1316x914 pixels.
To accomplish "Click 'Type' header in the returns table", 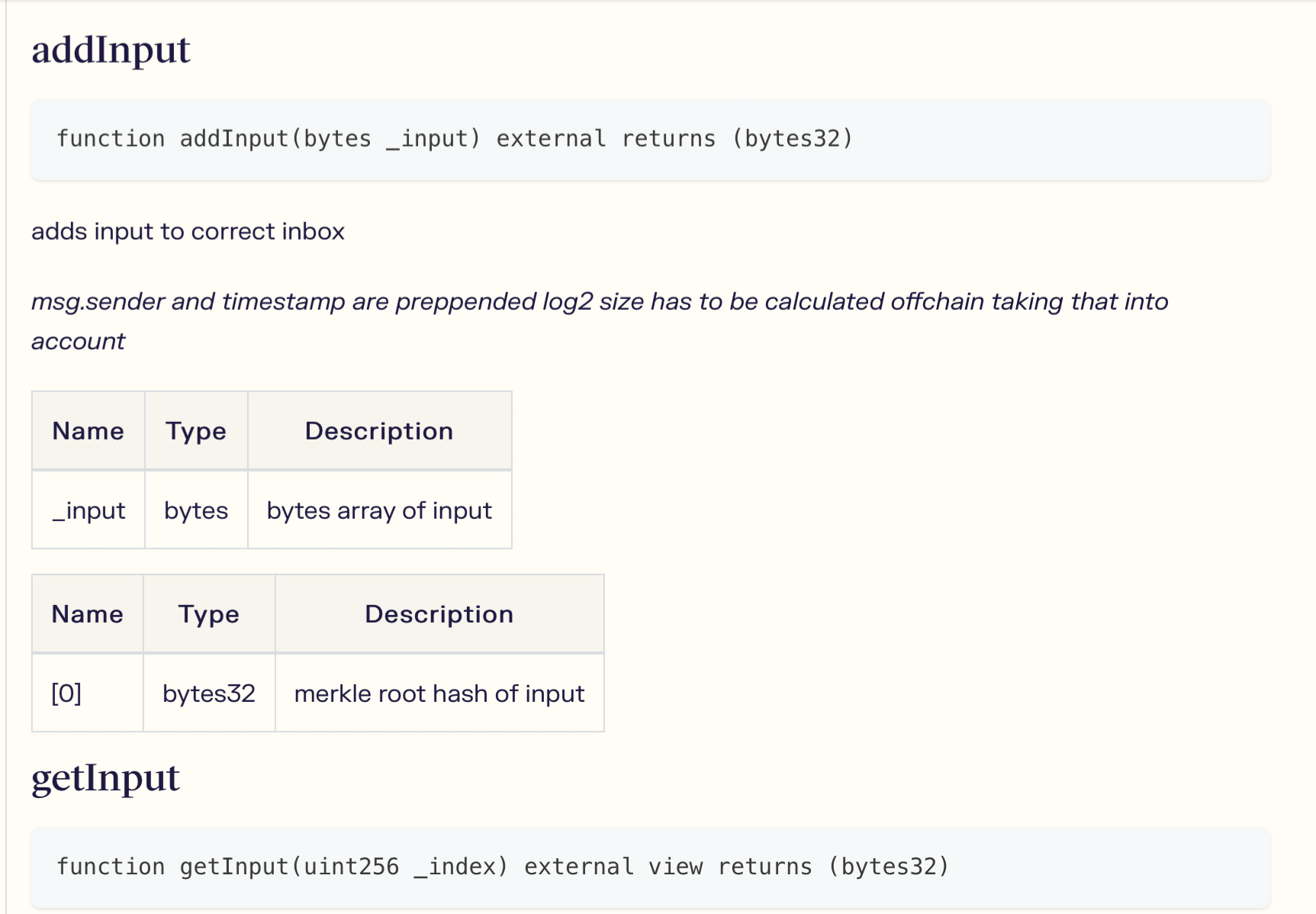I will 209,614.
